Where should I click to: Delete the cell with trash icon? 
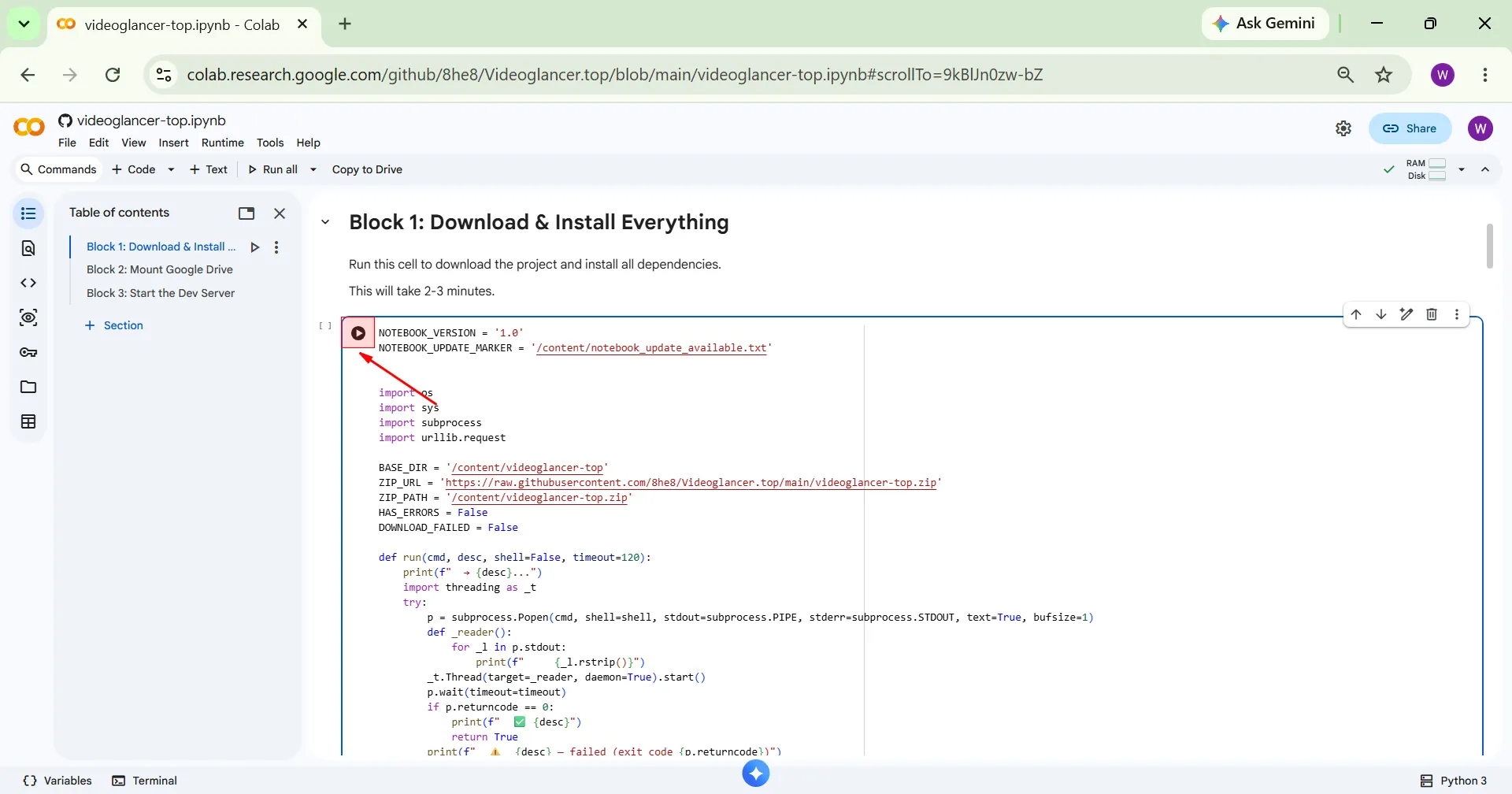click(1432, 314)
